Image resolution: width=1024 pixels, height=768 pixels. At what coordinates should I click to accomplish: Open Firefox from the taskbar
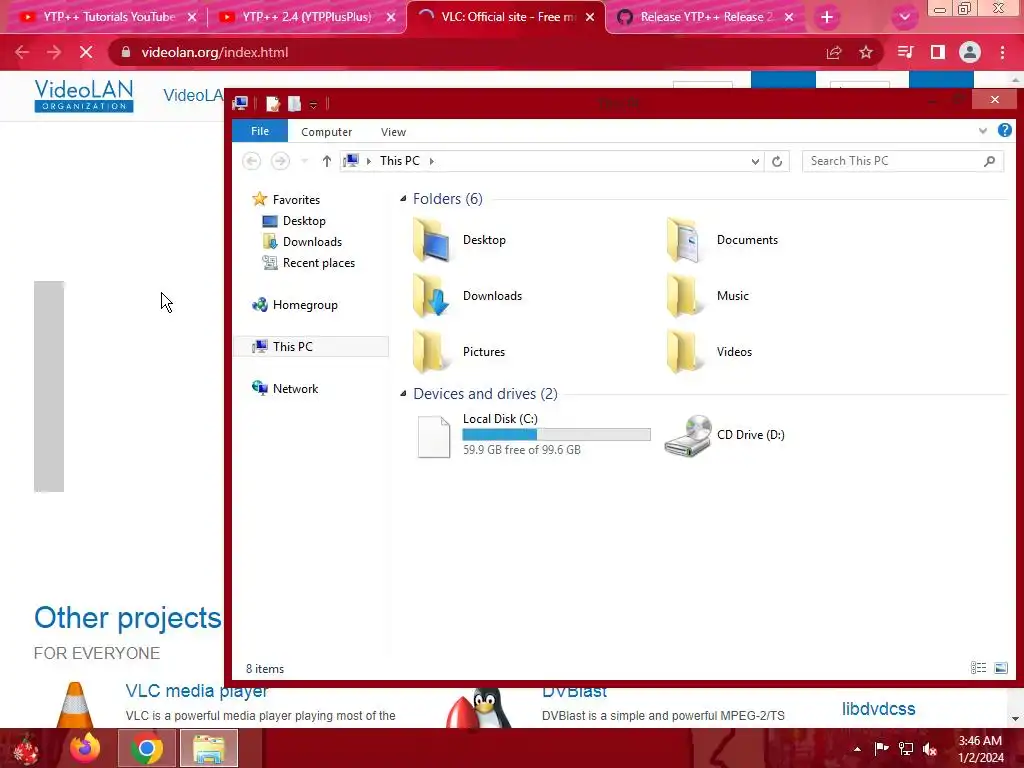pos(85,748)
